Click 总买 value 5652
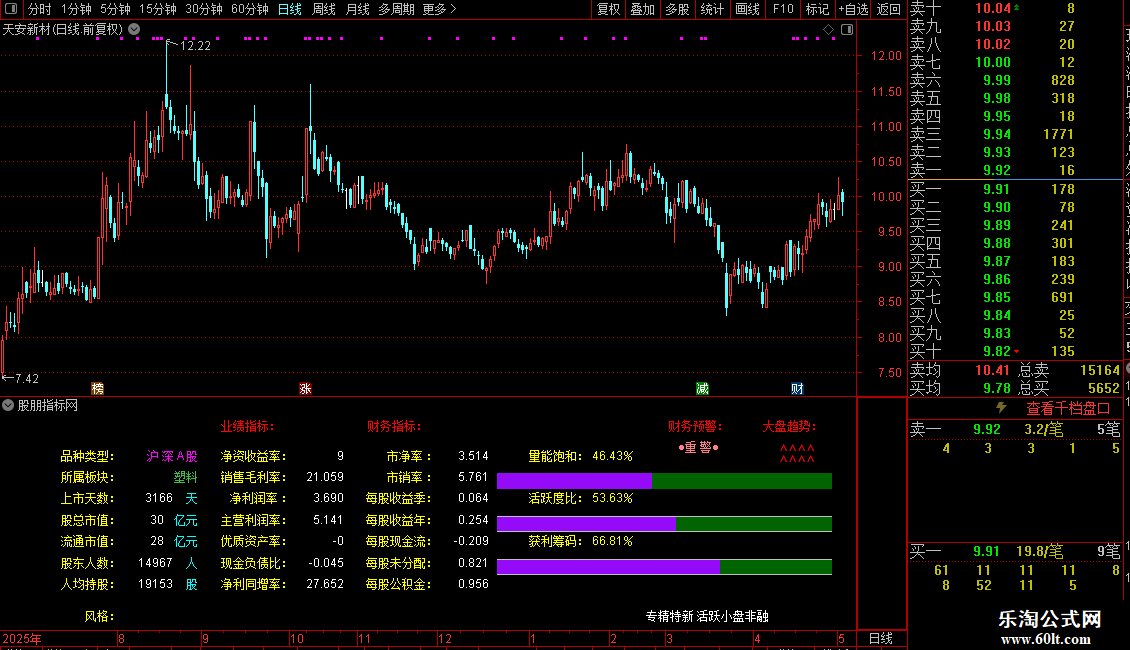 1103,388
